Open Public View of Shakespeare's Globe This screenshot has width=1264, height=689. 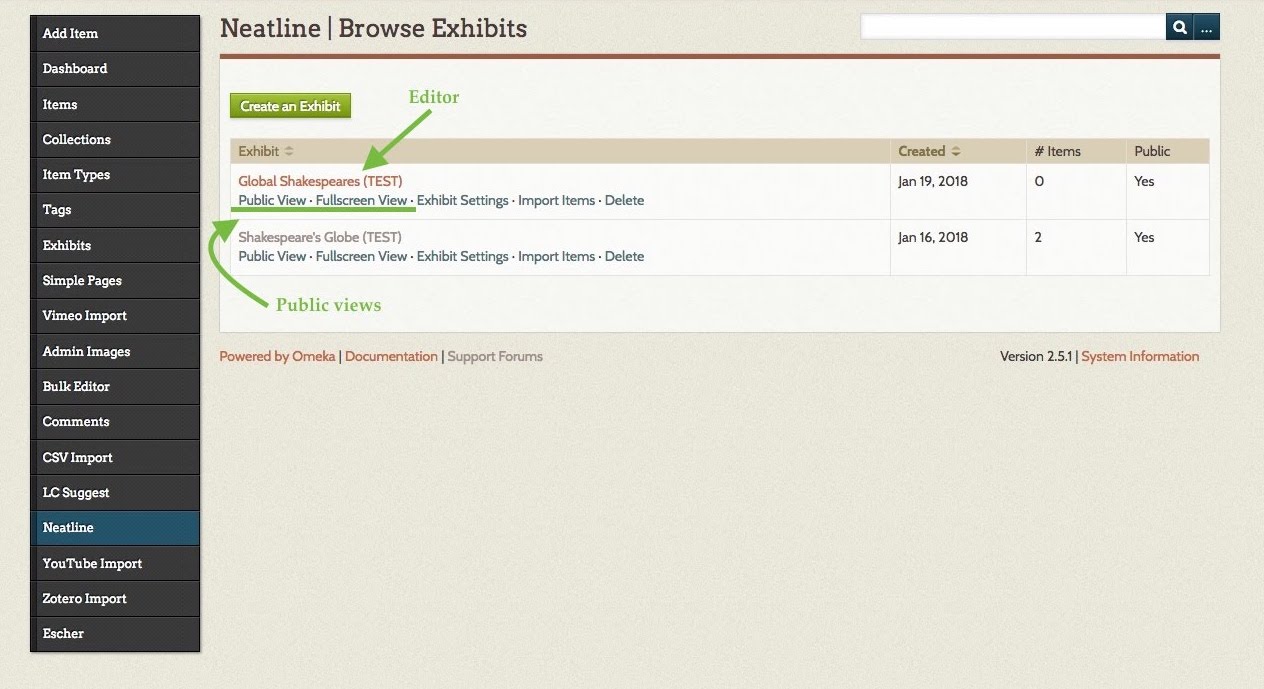tap(272, 256)
